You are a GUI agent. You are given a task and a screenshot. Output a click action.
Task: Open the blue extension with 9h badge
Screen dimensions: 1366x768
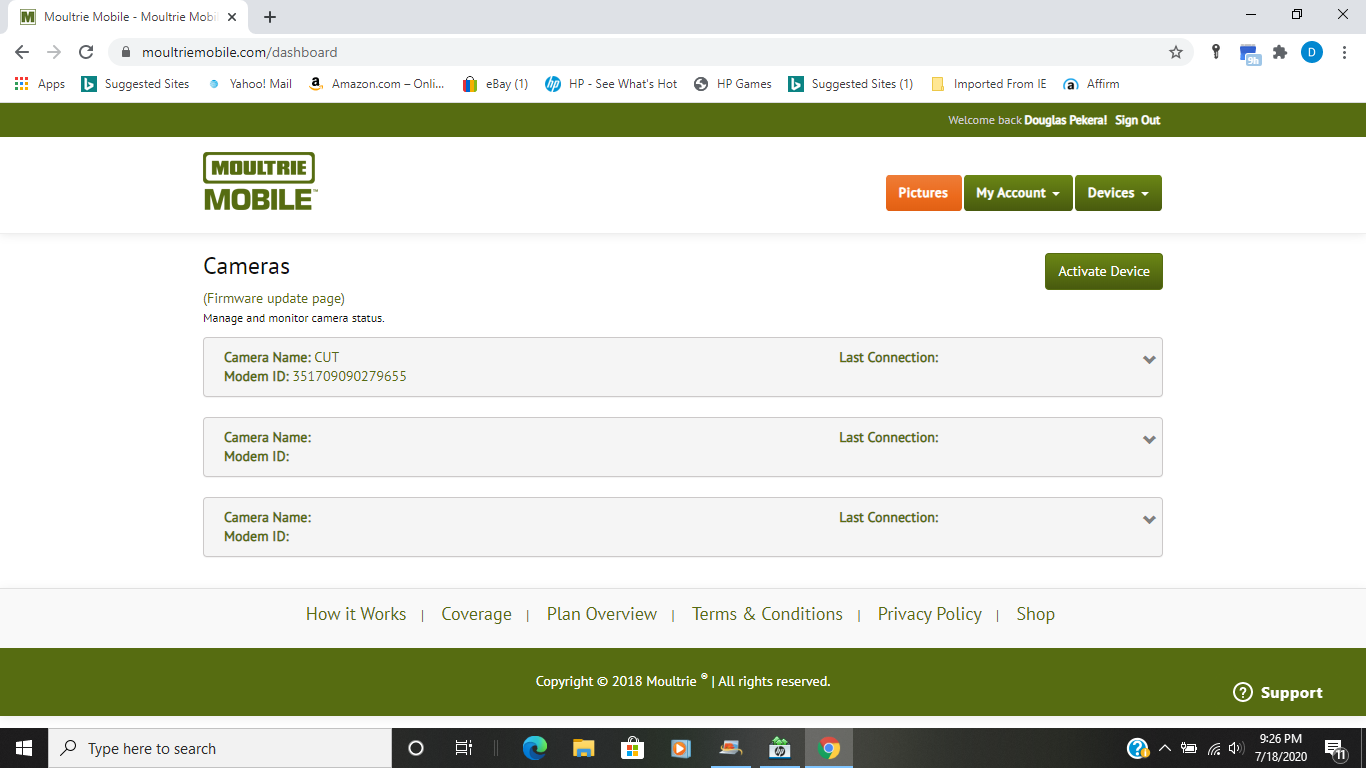(1249, 54)
